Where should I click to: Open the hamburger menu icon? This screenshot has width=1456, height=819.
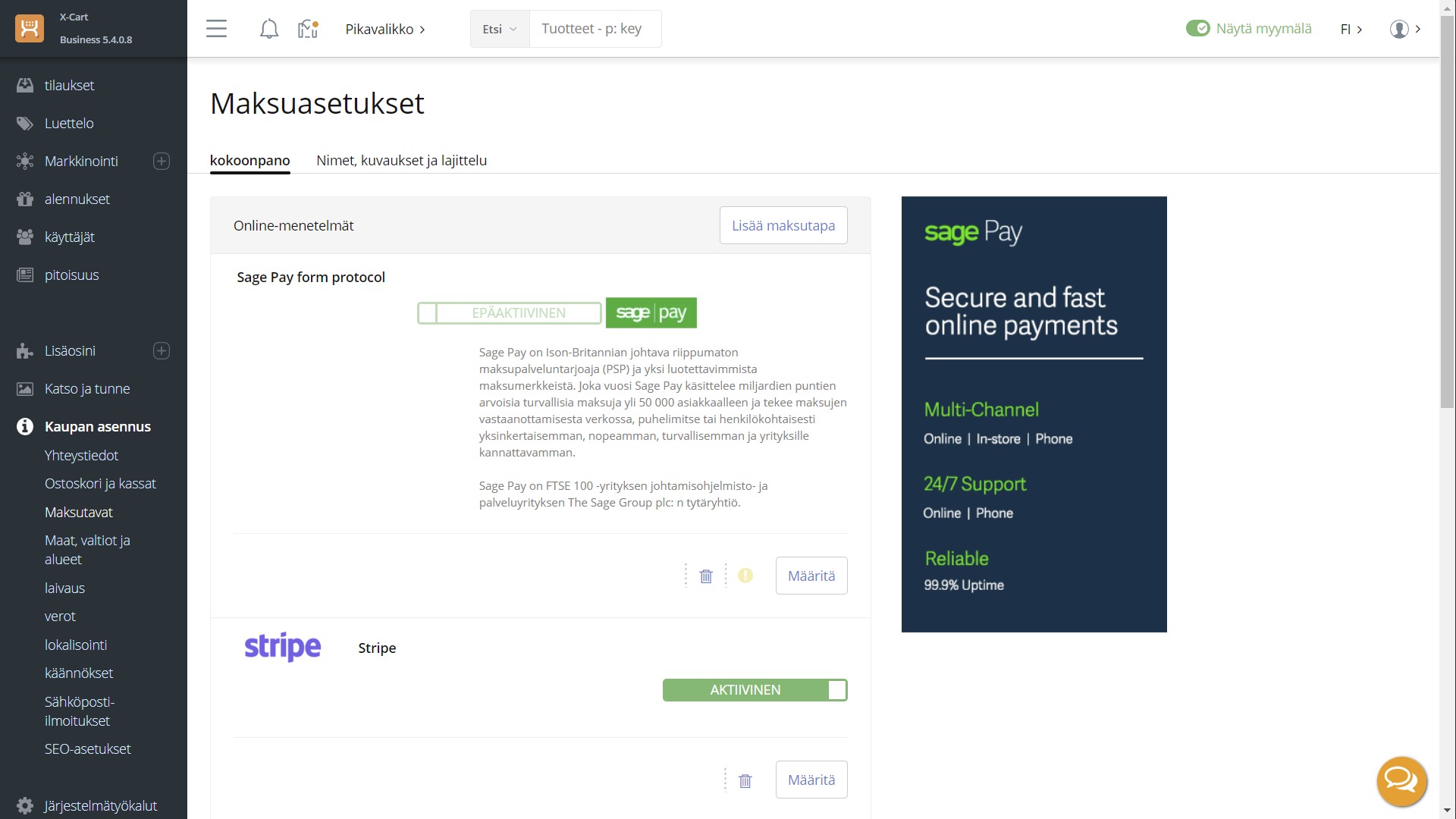point(216,29)
